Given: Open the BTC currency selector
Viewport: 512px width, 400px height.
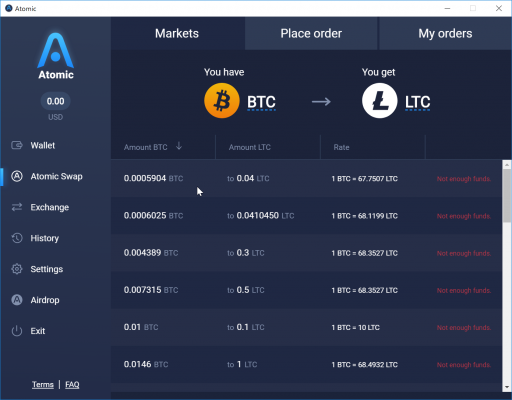Looking at the screenshot, I should (x=261, y=102).
